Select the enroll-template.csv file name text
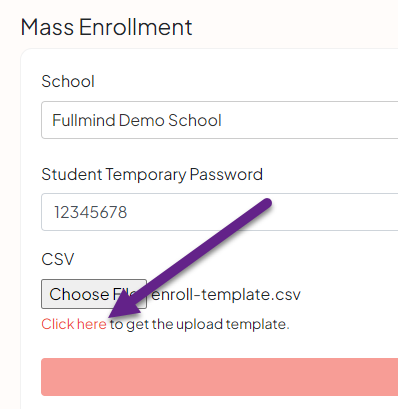Image resolution: width=398 pixels, height=409 pixels. 226,294
